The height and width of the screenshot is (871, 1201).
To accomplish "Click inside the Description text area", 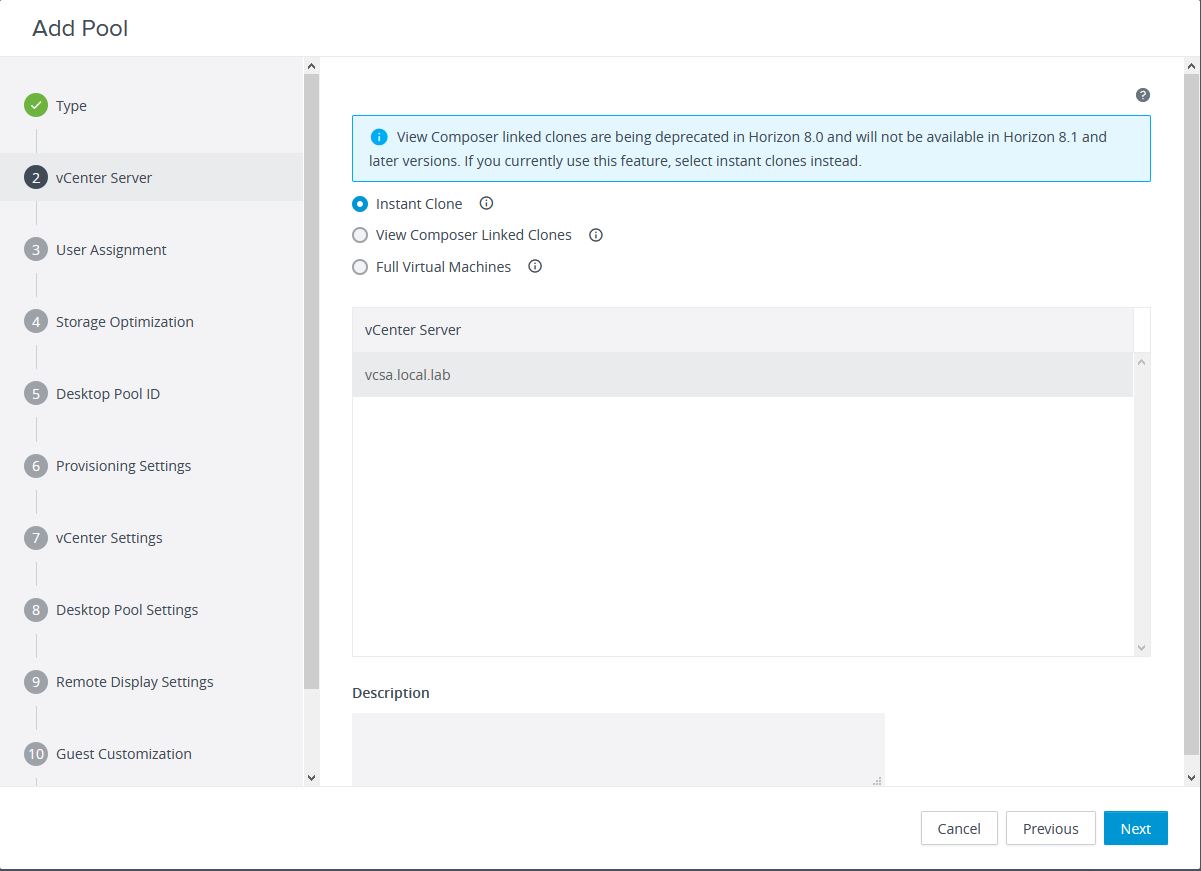I will tap(618, 749).
